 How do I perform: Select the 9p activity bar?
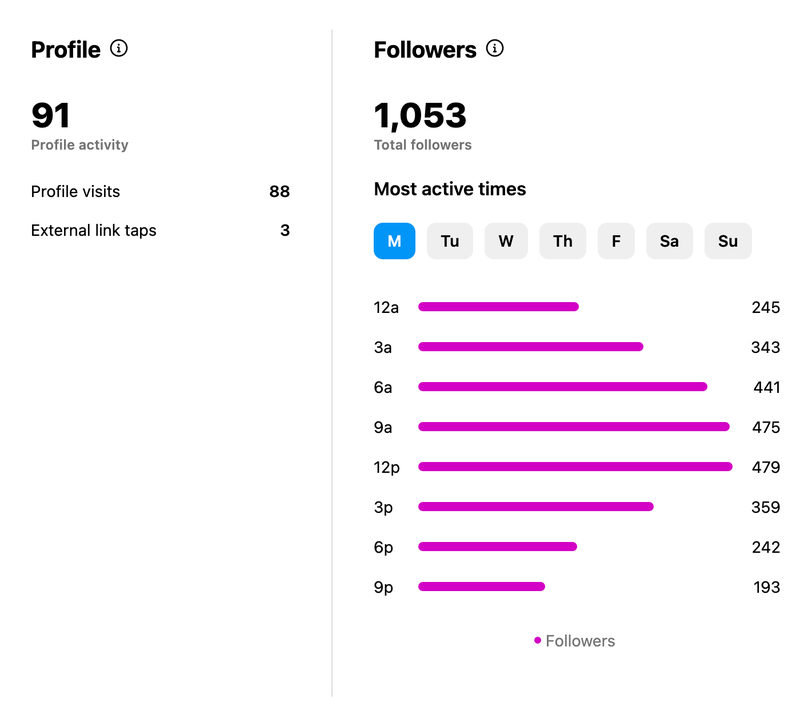click(481, 587)
